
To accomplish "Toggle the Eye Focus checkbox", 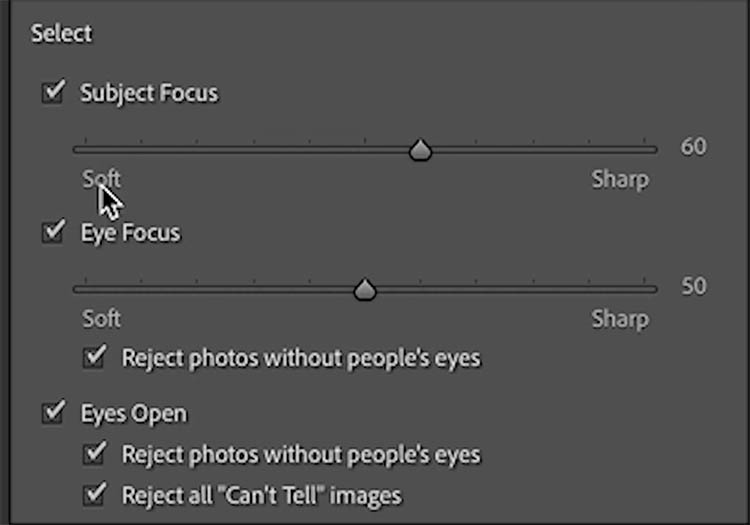I will 52,233.
